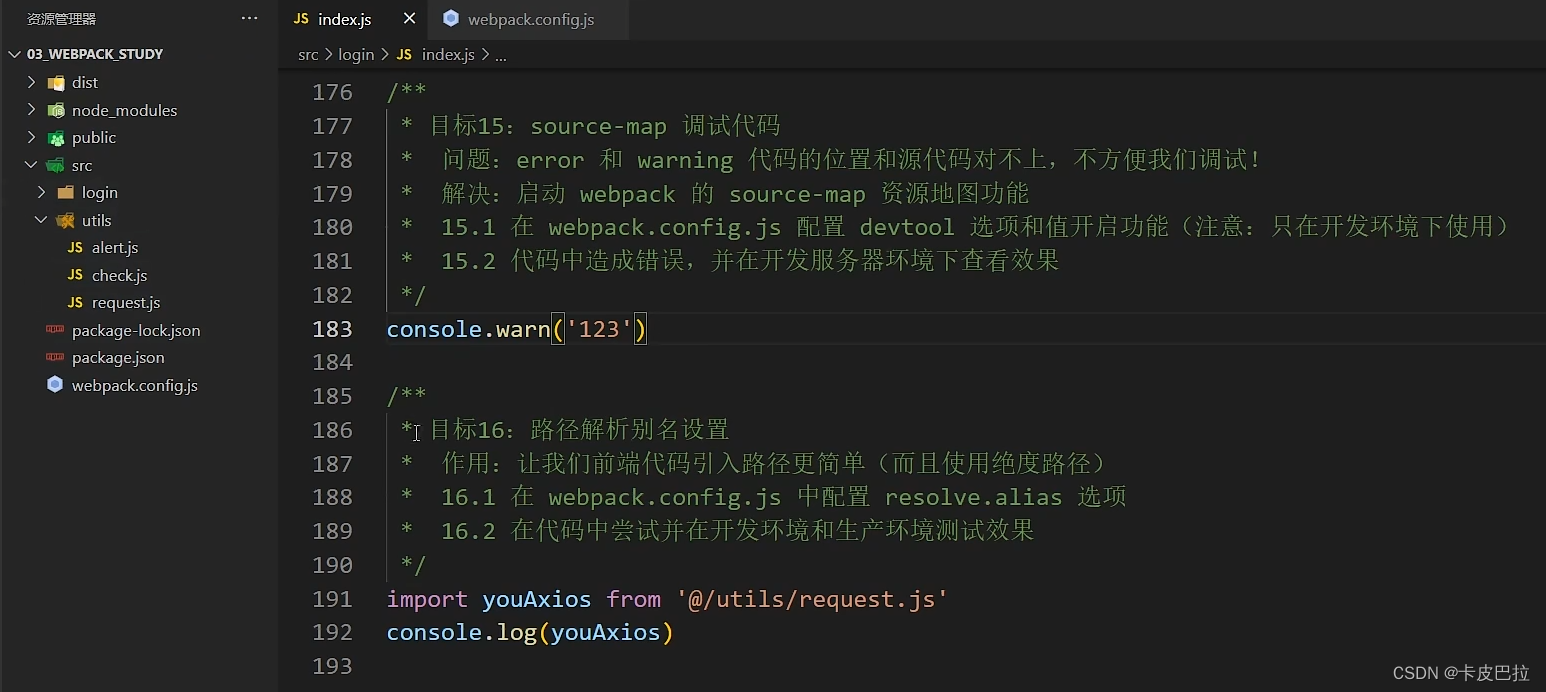Click the youAxios identifier on import line
This screenshot has width=1546, height=692.
click(x=537, y=599)
